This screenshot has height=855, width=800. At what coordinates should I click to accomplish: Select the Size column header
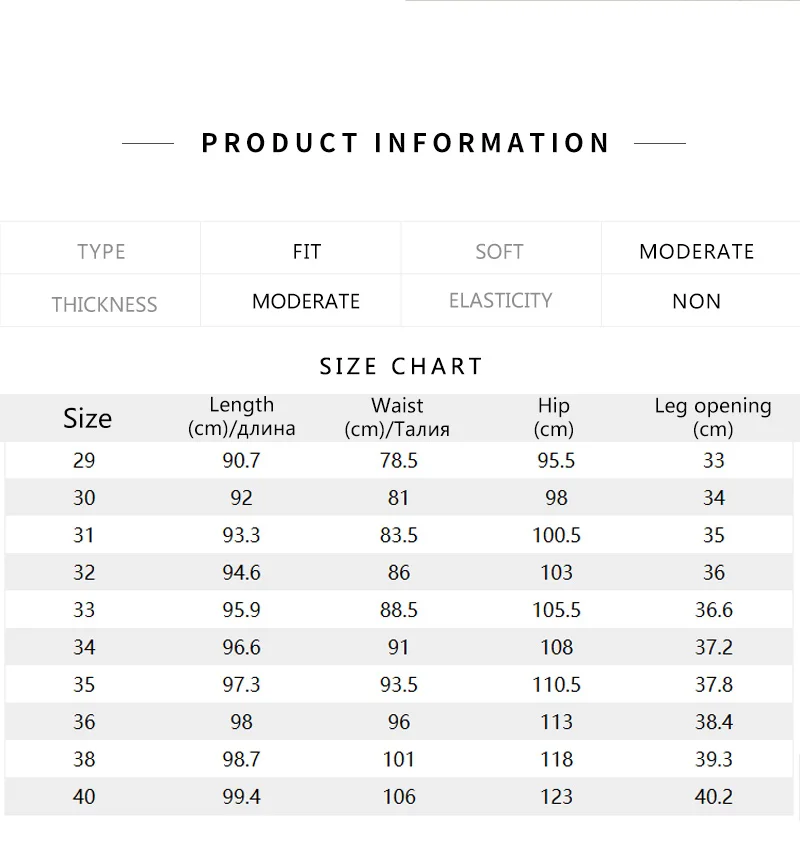pyautogui.click(x=87, y=418)
